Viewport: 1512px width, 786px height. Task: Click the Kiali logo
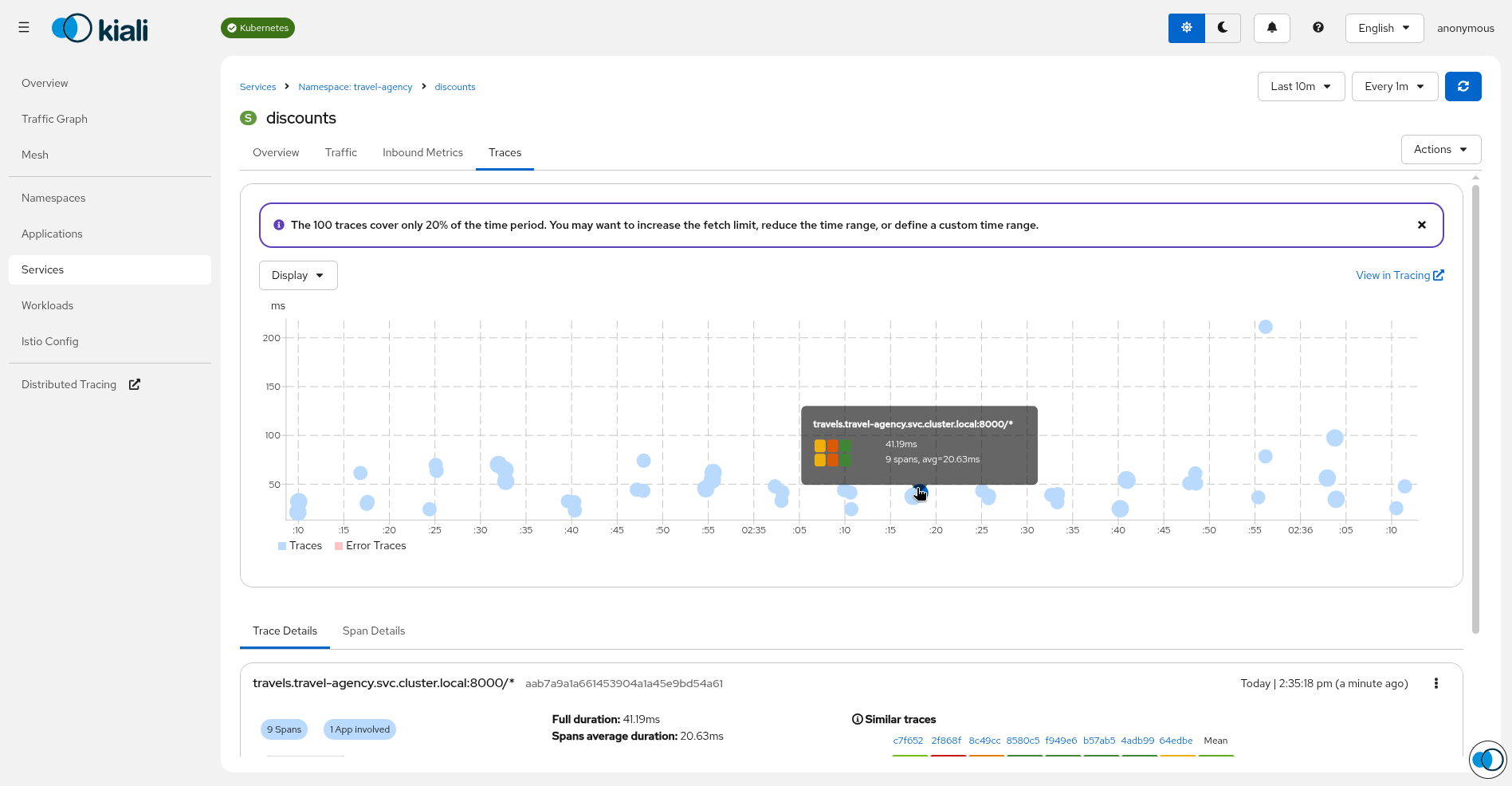click(x=100, y=29)
